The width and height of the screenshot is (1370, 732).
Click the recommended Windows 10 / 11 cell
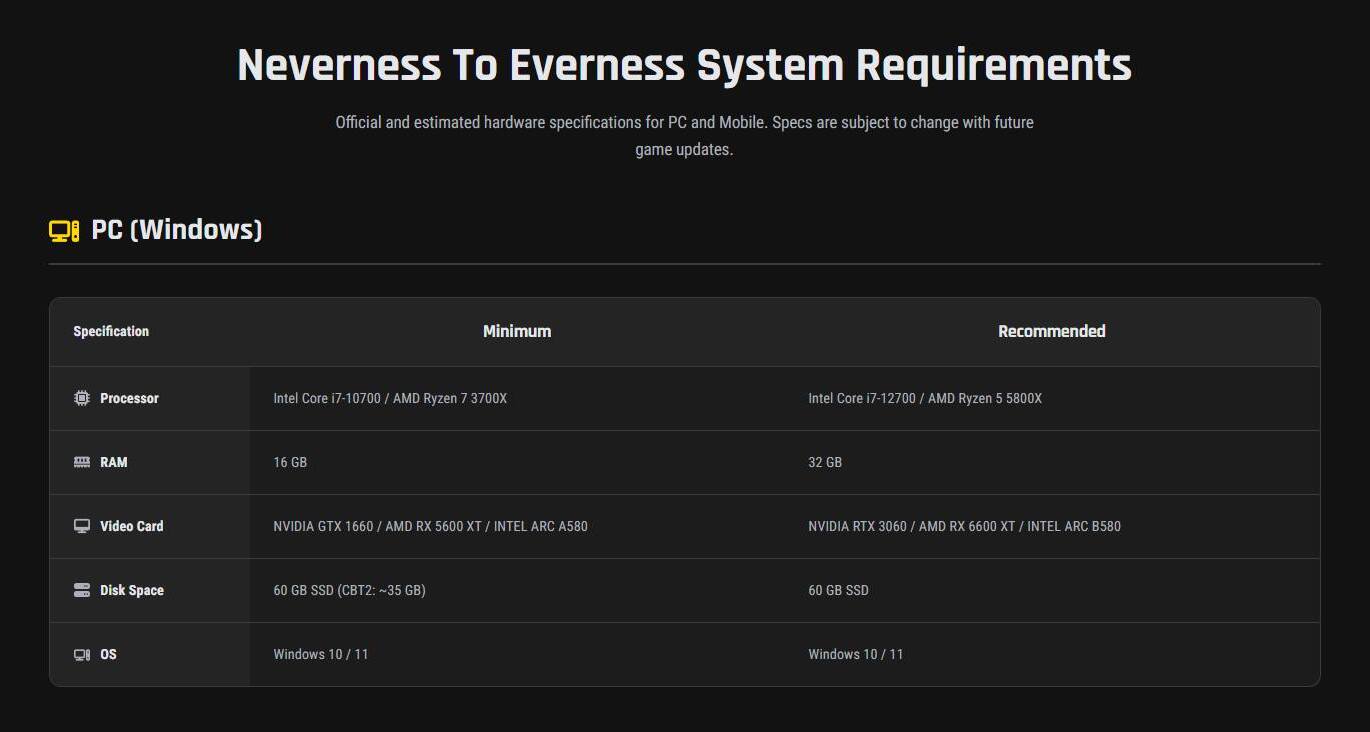point(855,654)
